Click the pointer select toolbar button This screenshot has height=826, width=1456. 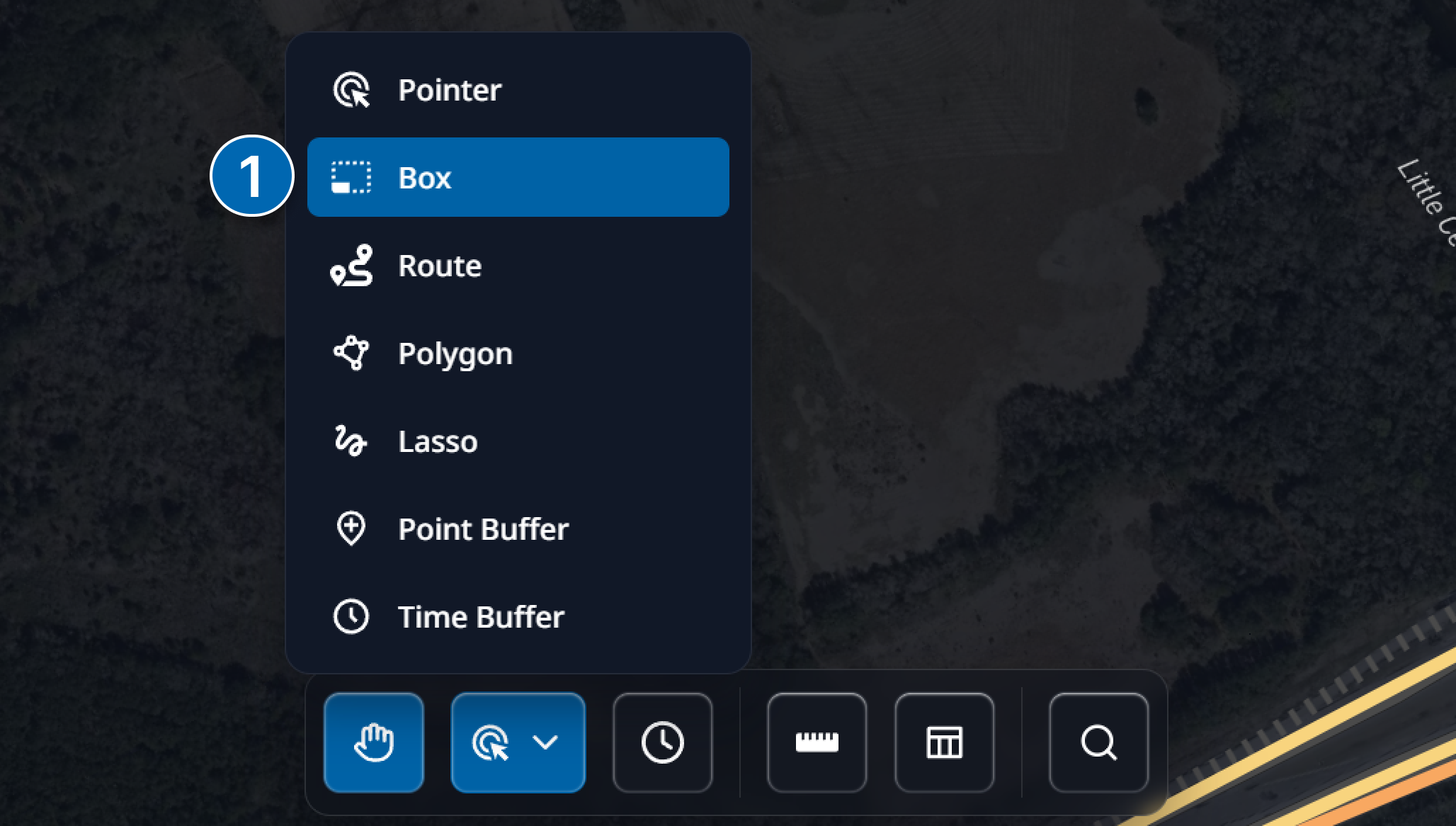[490, 742]
